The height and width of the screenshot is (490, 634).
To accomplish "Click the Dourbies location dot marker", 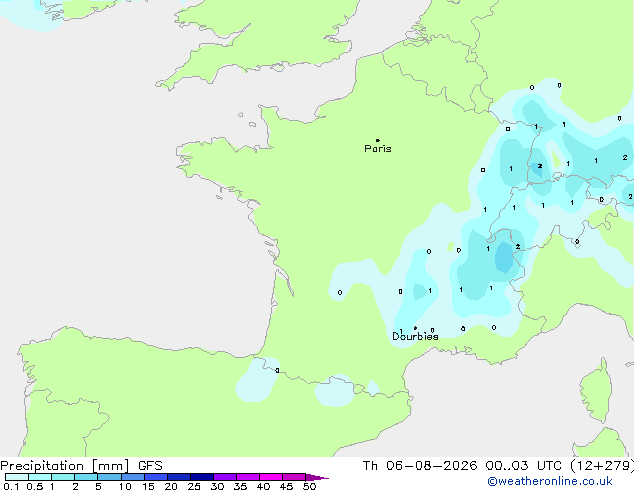I will (x=415, y=328).
